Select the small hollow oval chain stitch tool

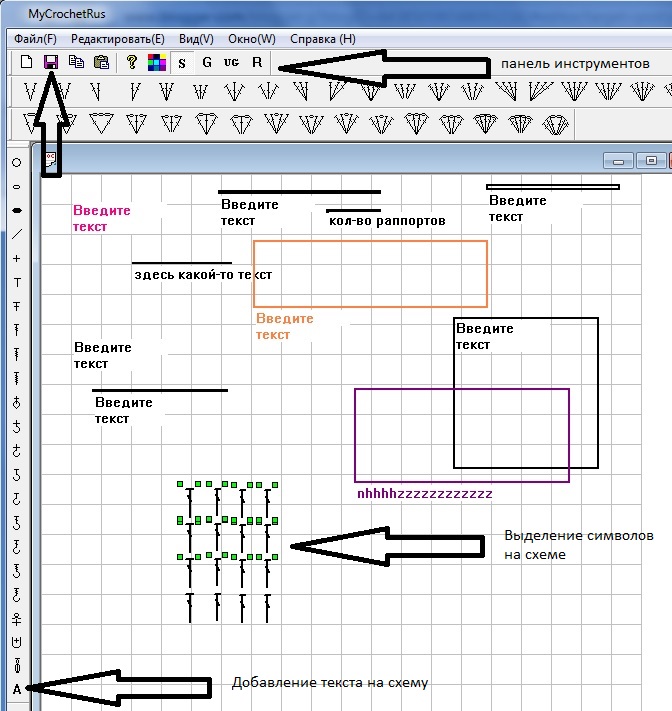[16, 187]
